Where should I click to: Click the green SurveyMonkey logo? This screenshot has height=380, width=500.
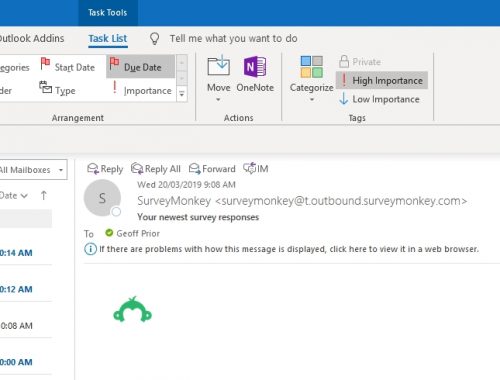(133, 309)
